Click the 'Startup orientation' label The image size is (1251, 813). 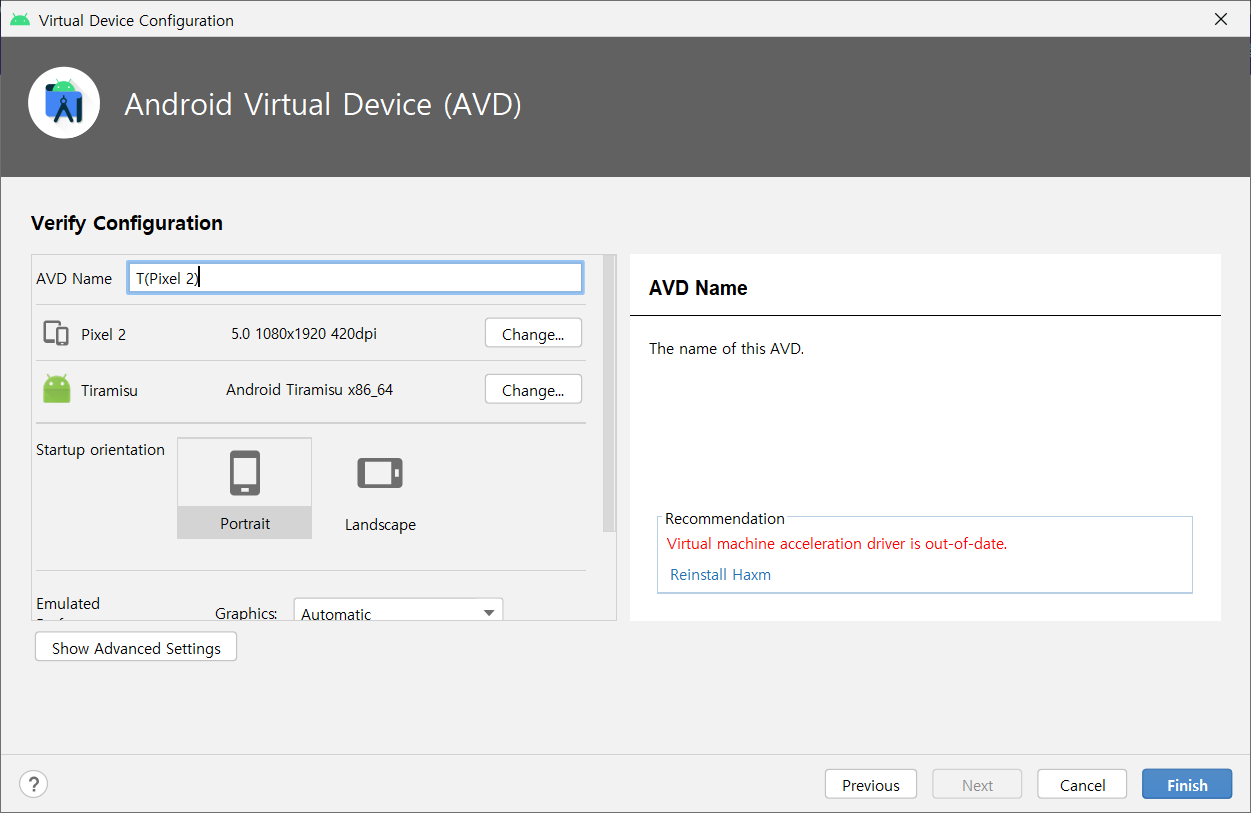coord(100,450)
